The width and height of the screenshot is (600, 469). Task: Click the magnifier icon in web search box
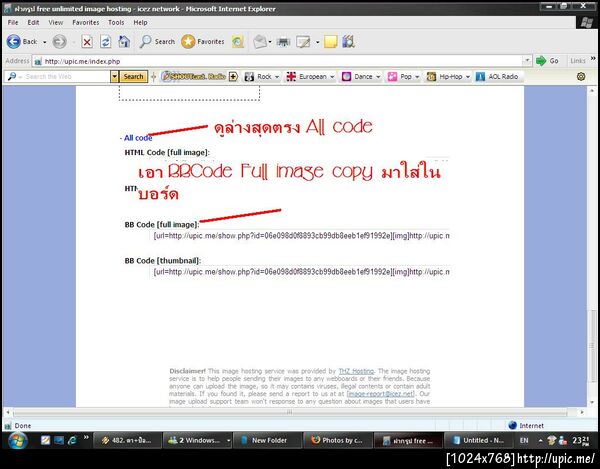click(12, 77)
